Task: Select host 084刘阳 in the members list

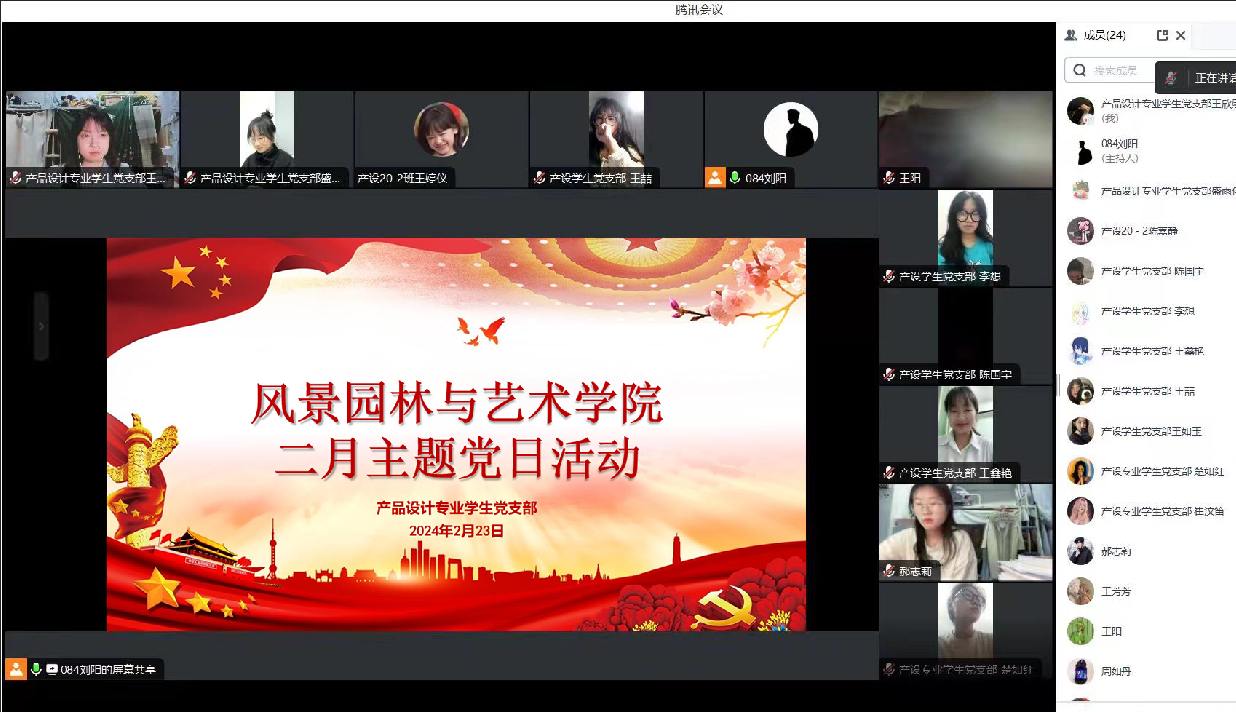Action: coord(1120,150)
